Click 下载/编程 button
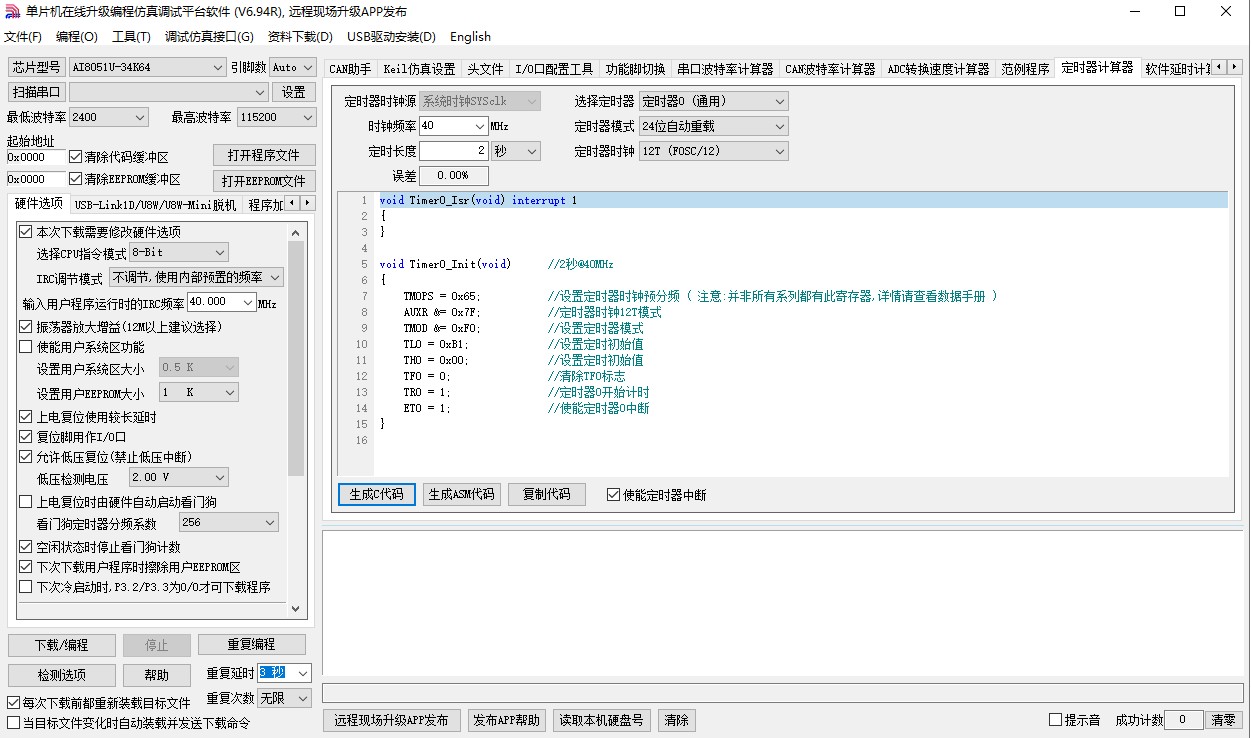1251x738 pixels. [62, 645]
